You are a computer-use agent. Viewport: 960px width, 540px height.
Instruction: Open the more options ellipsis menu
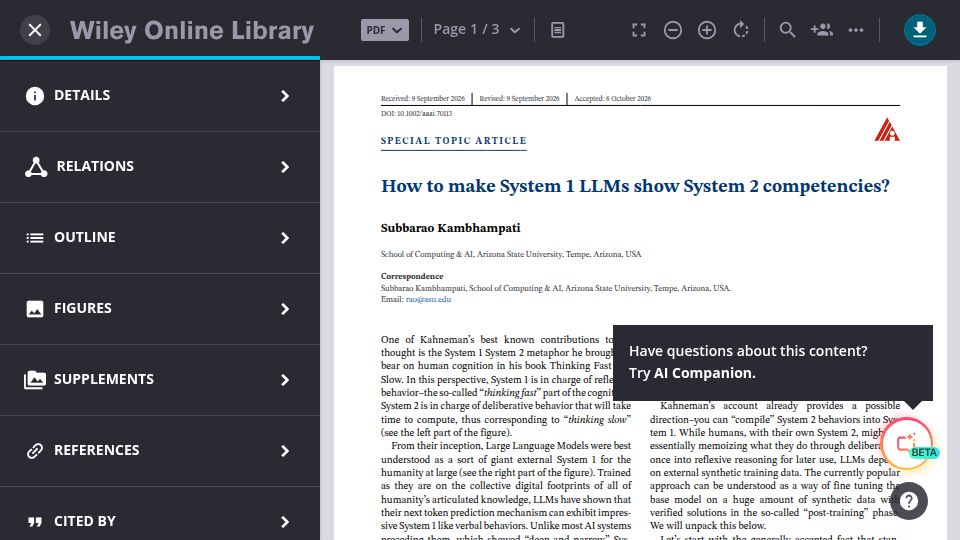856,30
